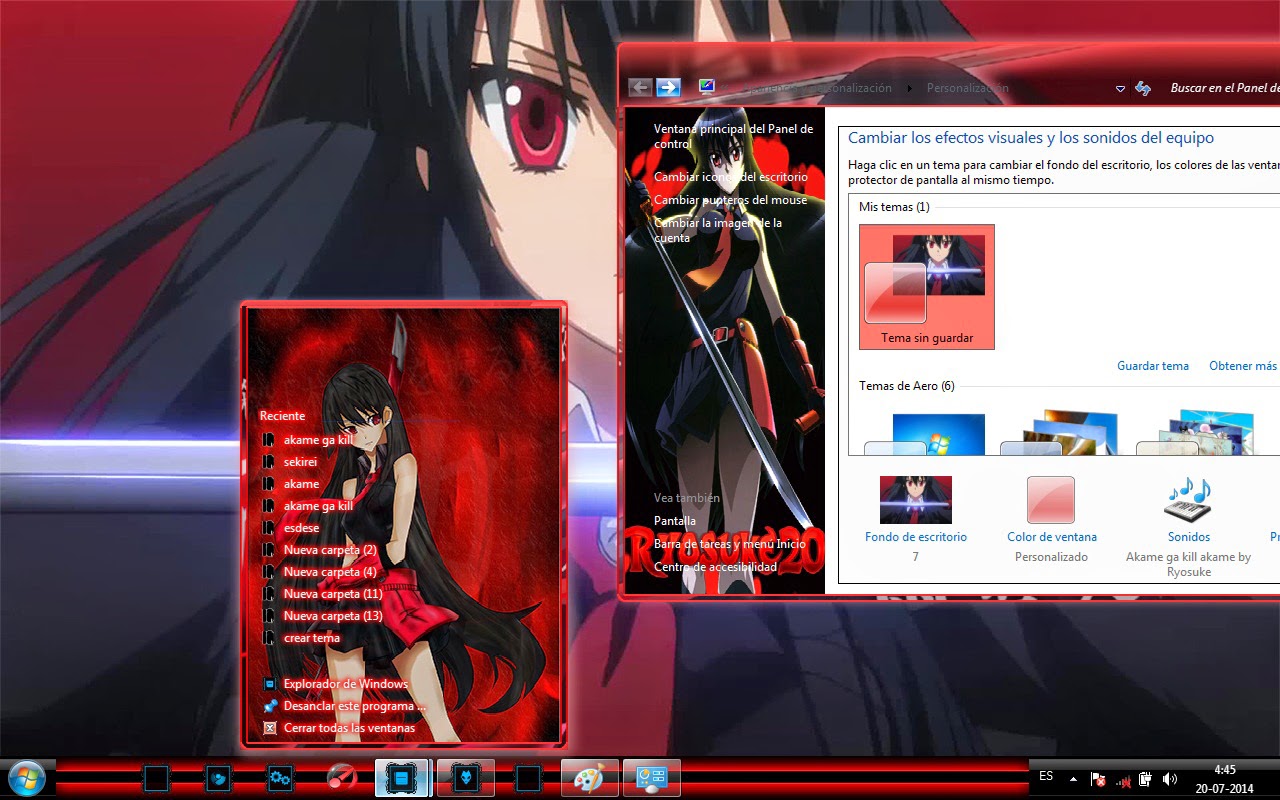Open recent Nueva carpeta (2)

coord(329,550)
